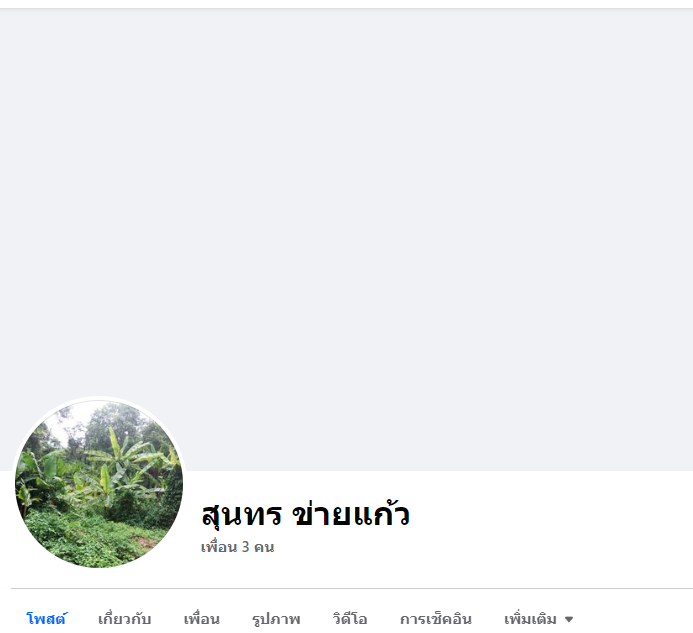Open about info via the เกี่ยวกับ label

pos(125,618)
